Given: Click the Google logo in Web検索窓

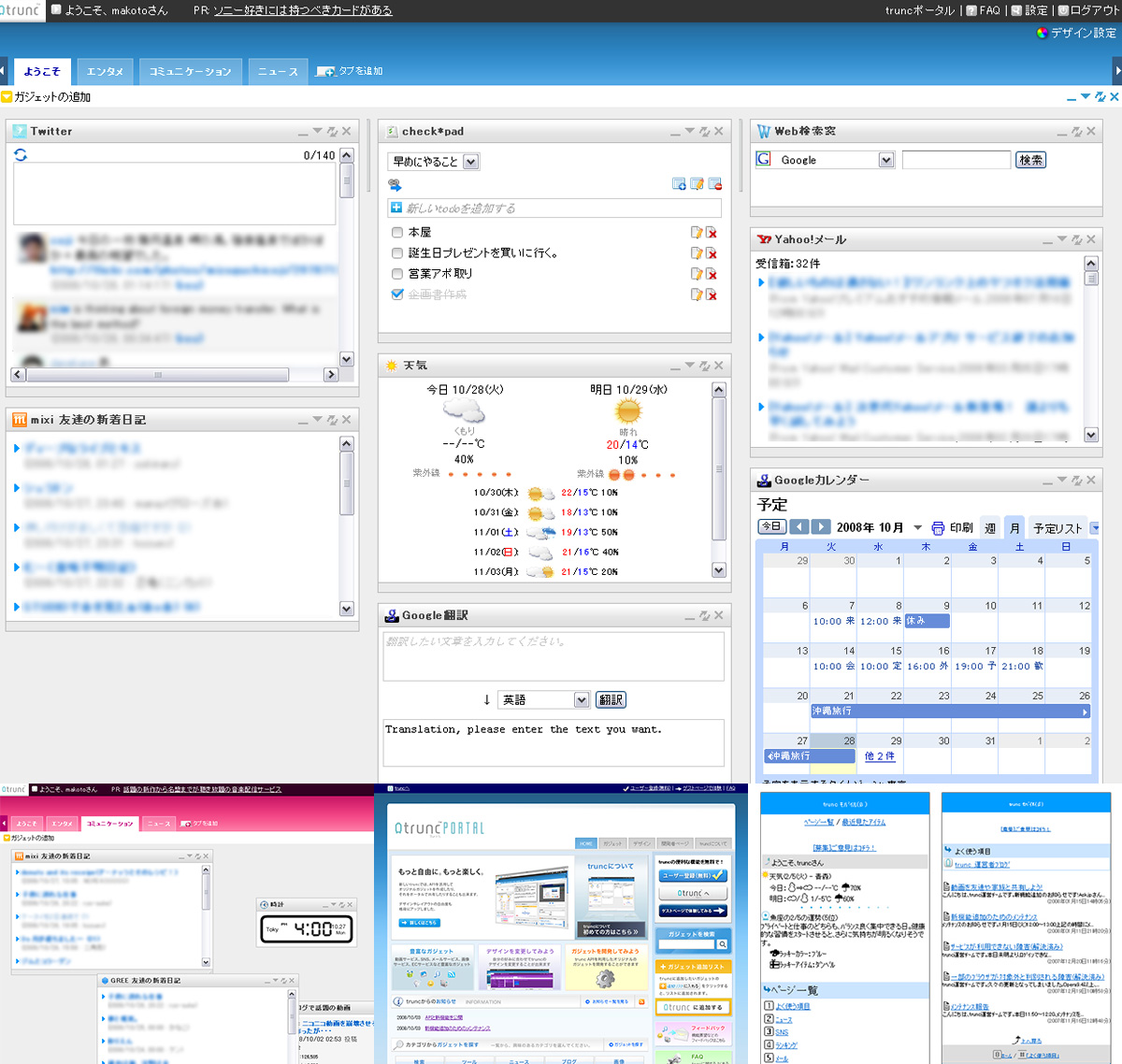Looking at the screenshot, I should (x=764, y=159).
